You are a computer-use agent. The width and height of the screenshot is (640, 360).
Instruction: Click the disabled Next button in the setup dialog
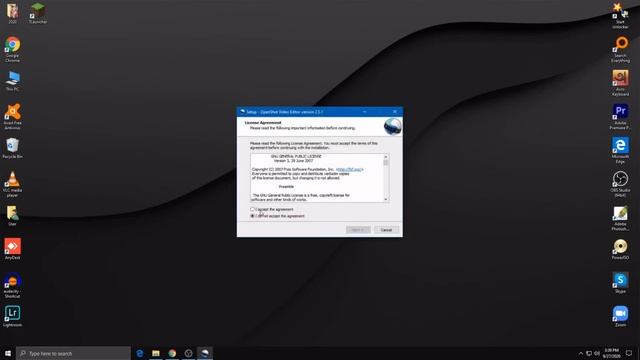point(358,230)
